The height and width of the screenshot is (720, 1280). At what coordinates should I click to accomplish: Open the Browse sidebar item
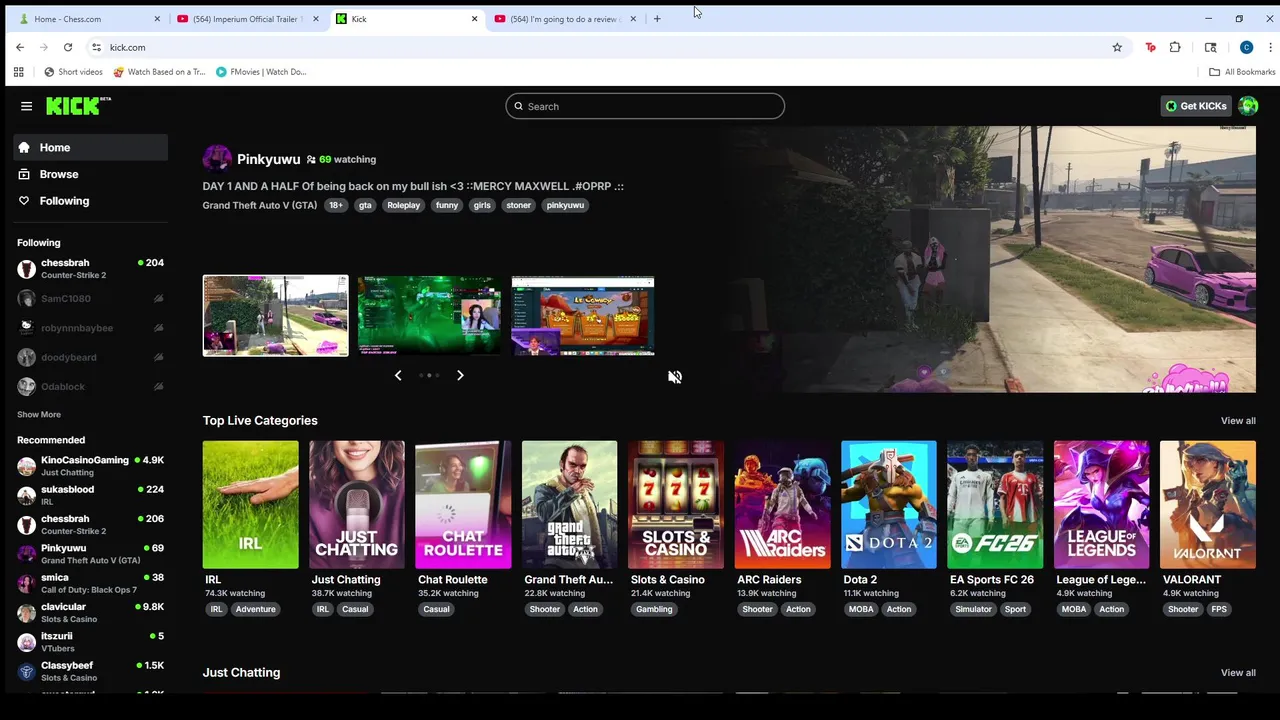click(x=91, y=174)
